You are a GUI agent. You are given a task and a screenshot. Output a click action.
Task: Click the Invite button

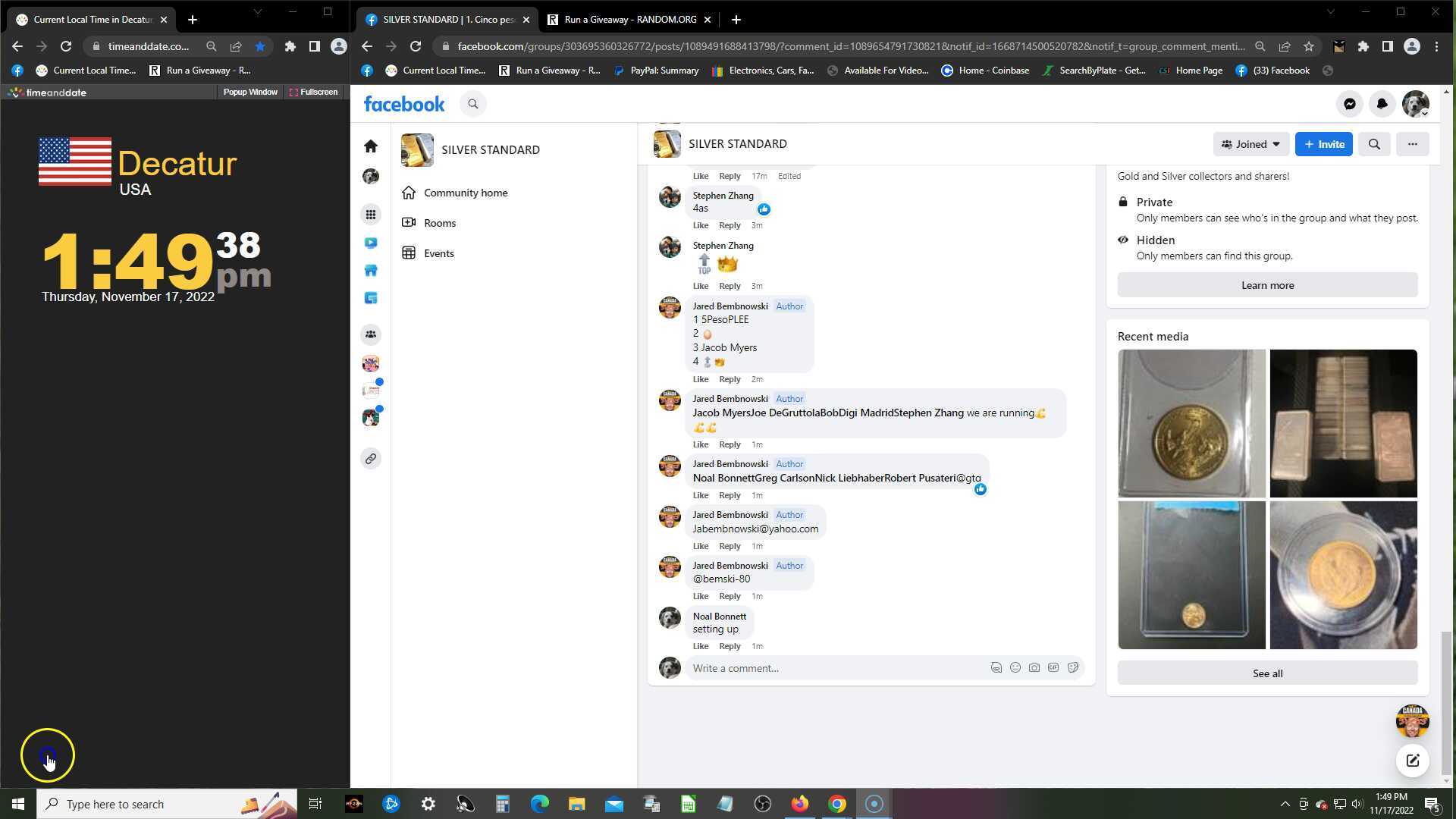(1323, 144)
